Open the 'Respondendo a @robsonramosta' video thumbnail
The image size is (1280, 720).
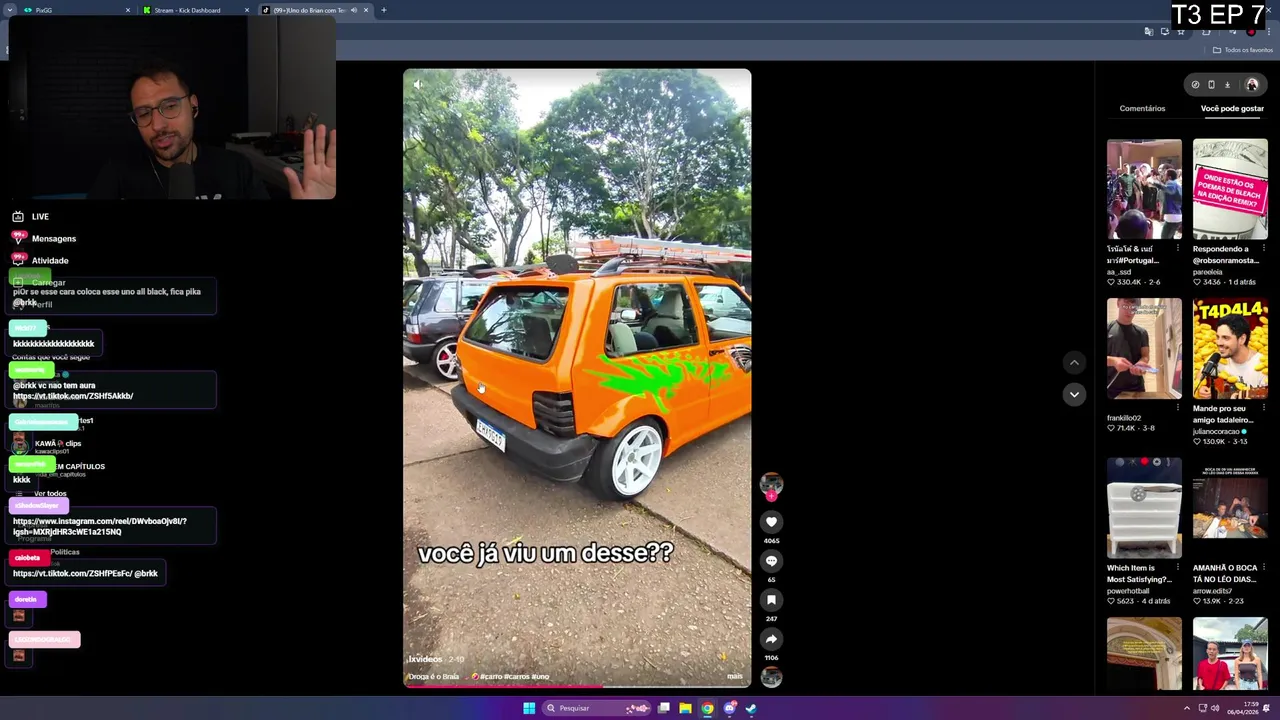point(1230,189)
